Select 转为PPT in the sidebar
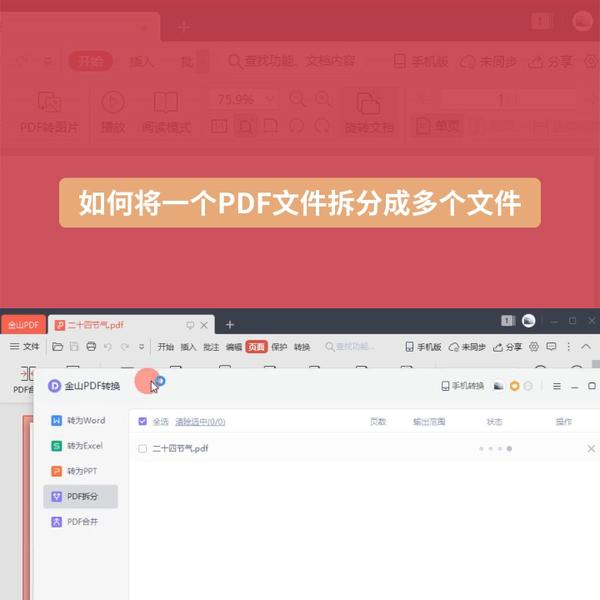Viewport: 600px width, 600px height. 81,471
